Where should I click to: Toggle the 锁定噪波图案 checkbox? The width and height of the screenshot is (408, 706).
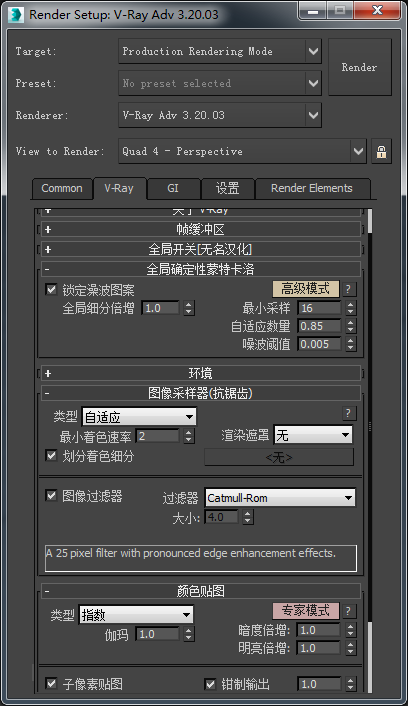point(51,290)
